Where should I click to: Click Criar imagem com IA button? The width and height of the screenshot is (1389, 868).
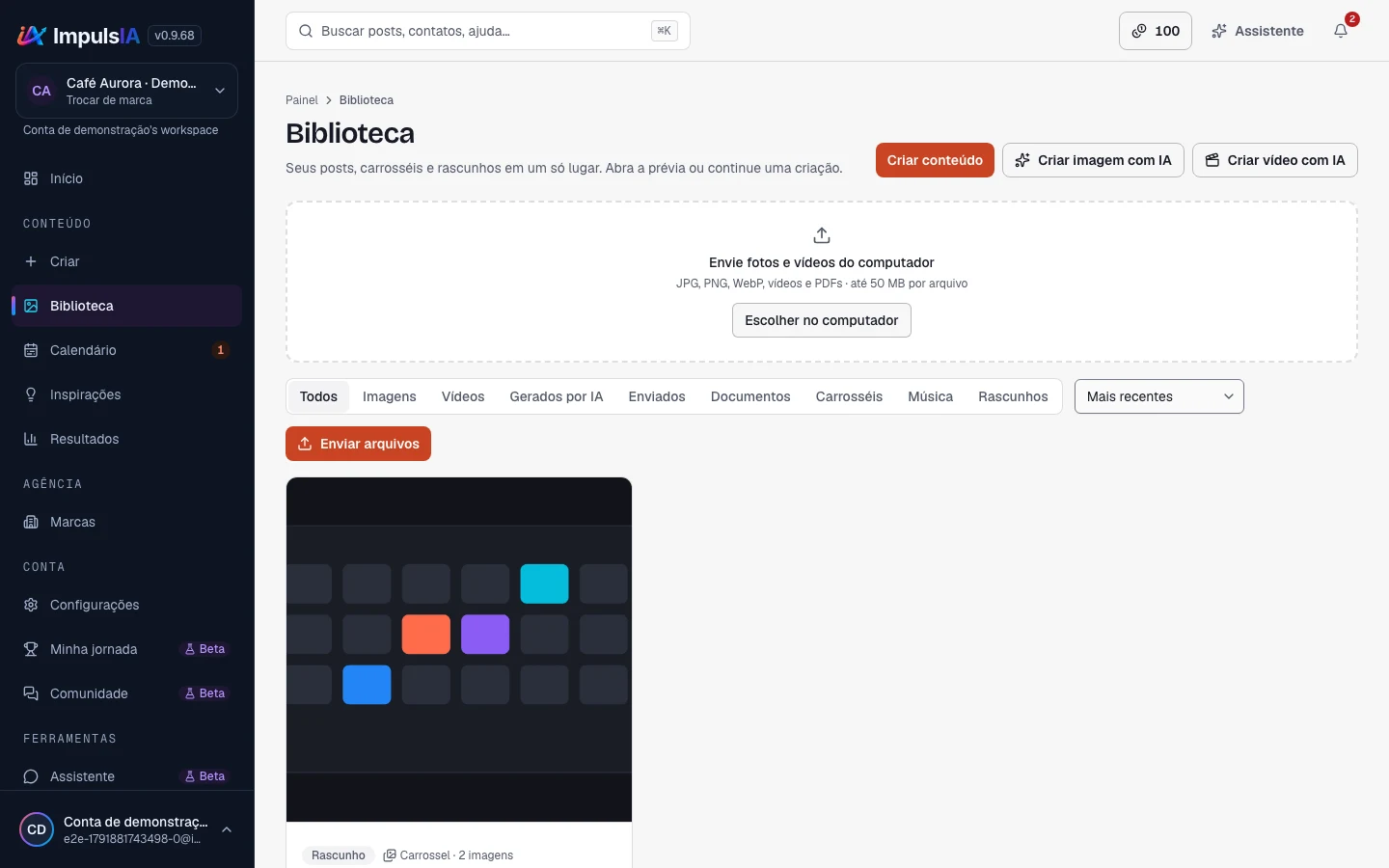(x=1093, y=160)
